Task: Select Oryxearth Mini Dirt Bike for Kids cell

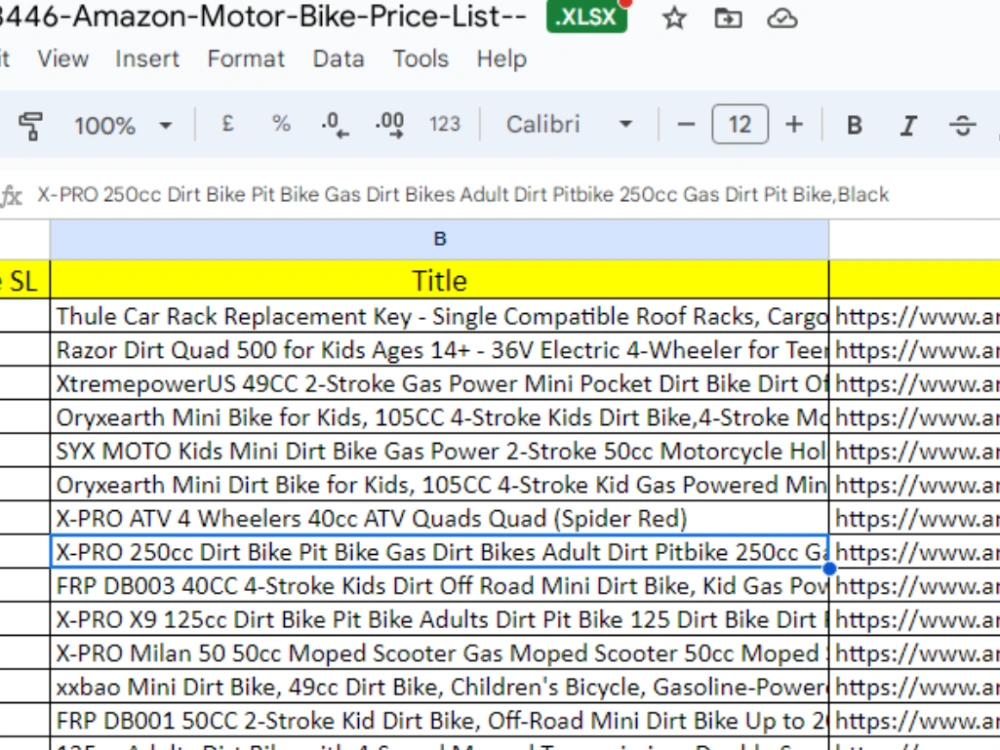Action: click(439, 485)
